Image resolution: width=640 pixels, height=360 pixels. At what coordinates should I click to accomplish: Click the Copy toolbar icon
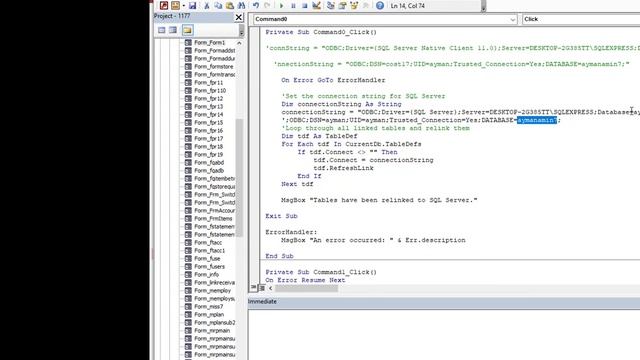218,5
